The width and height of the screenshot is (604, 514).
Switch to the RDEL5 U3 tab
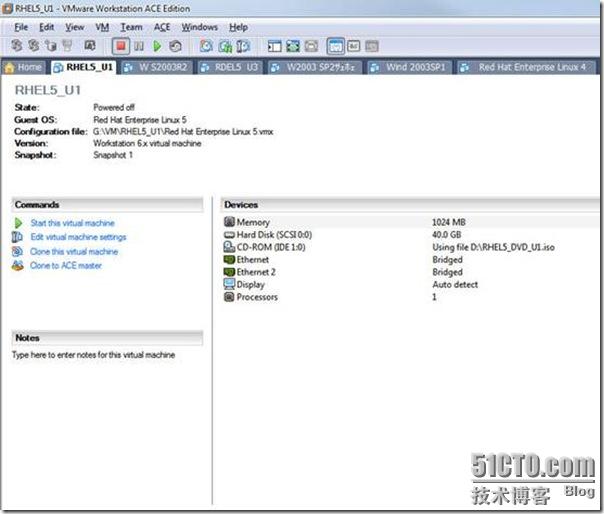[x=230, y=67]
